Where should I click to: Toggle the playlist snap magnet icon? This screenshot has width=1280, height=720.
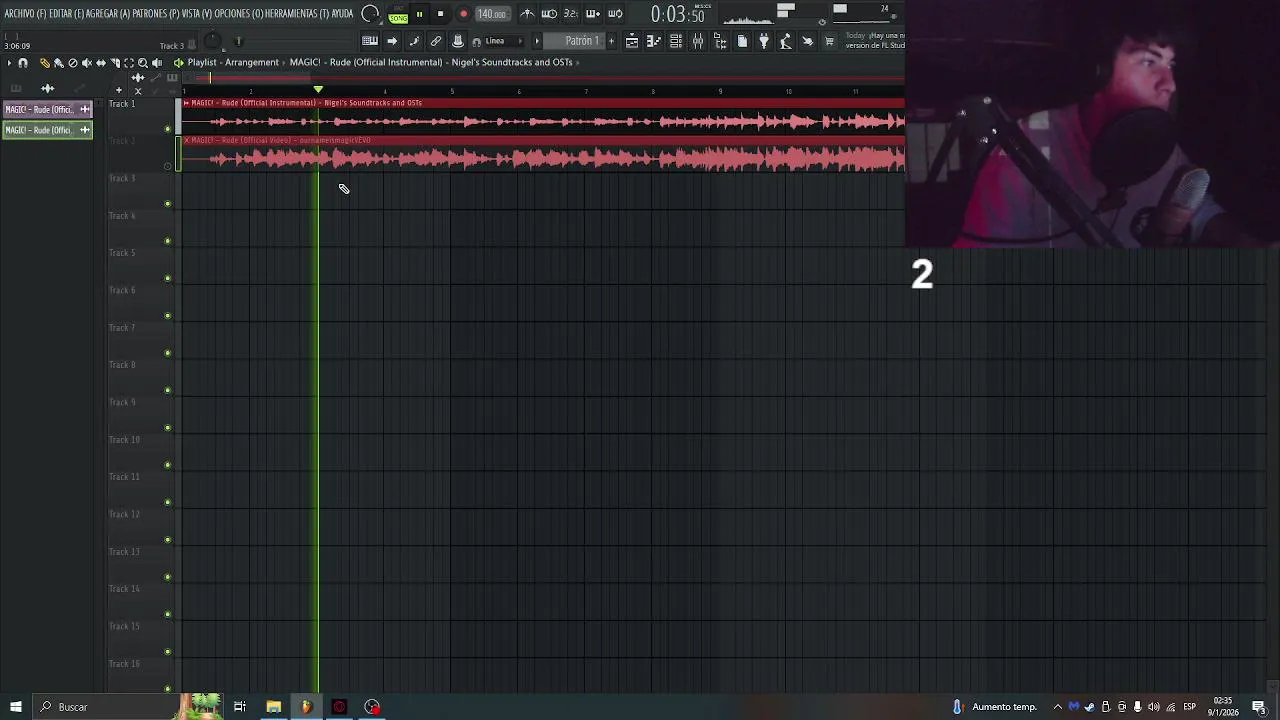pos(23,62)
